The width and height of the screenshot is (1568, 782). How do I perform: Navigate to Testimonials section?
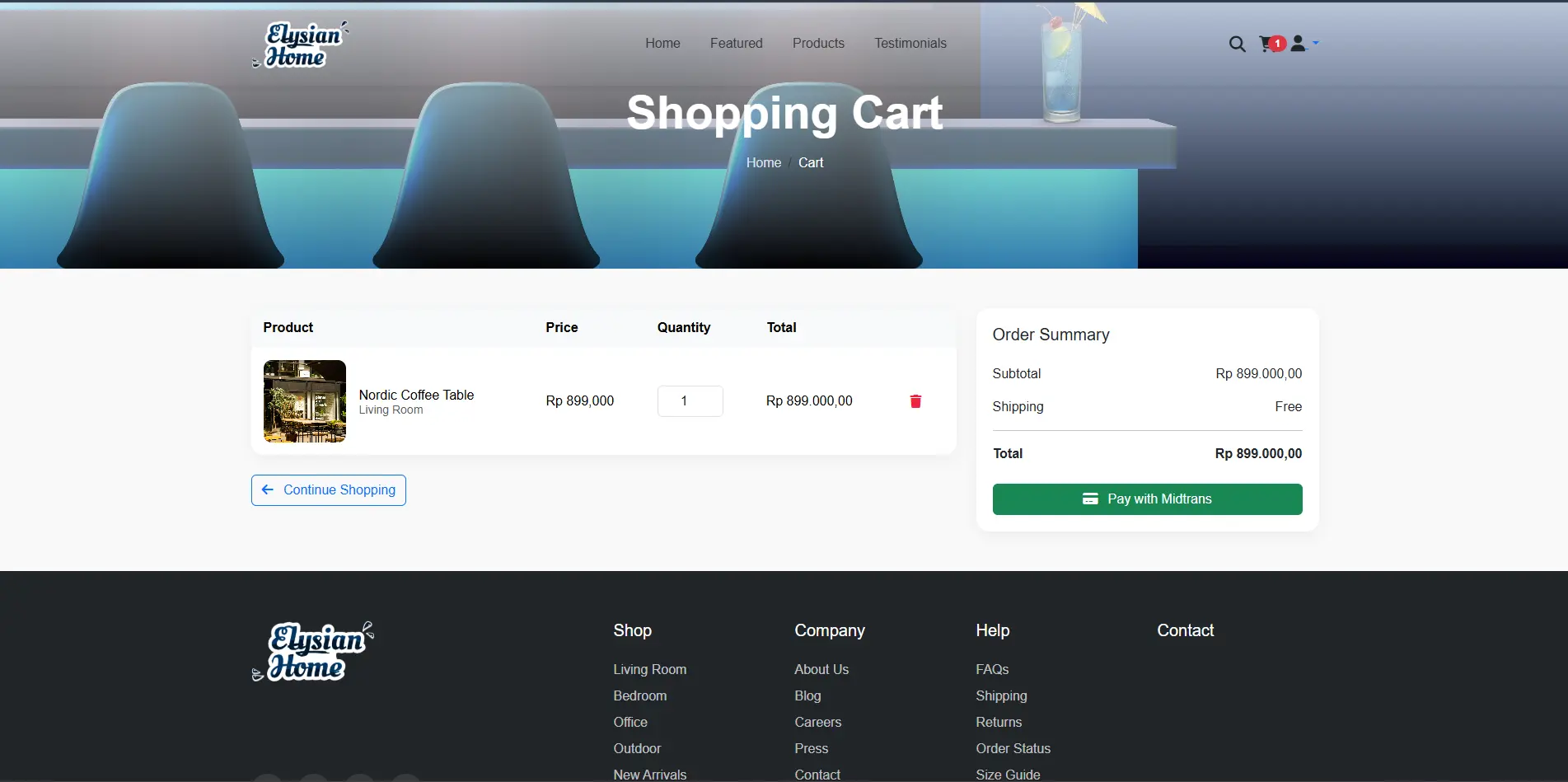[910, 44]
